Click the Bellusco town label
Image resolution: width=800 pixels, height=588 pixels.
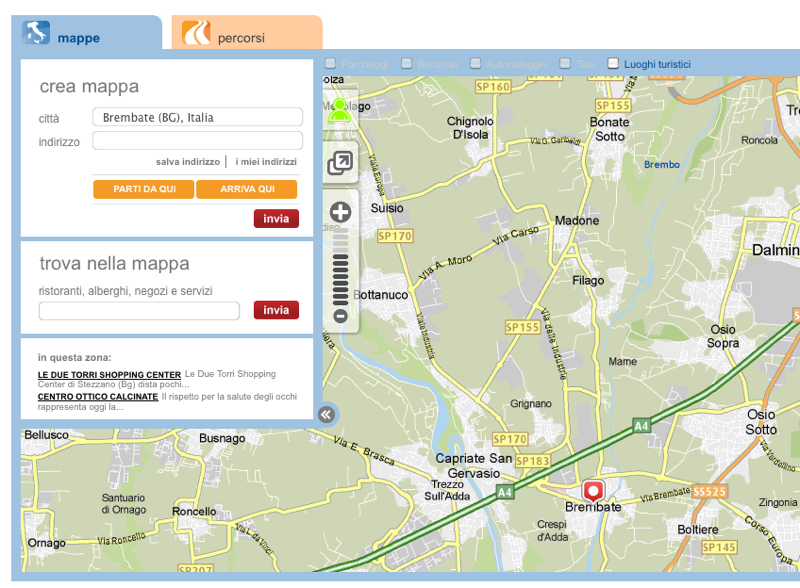pos(46,435)
